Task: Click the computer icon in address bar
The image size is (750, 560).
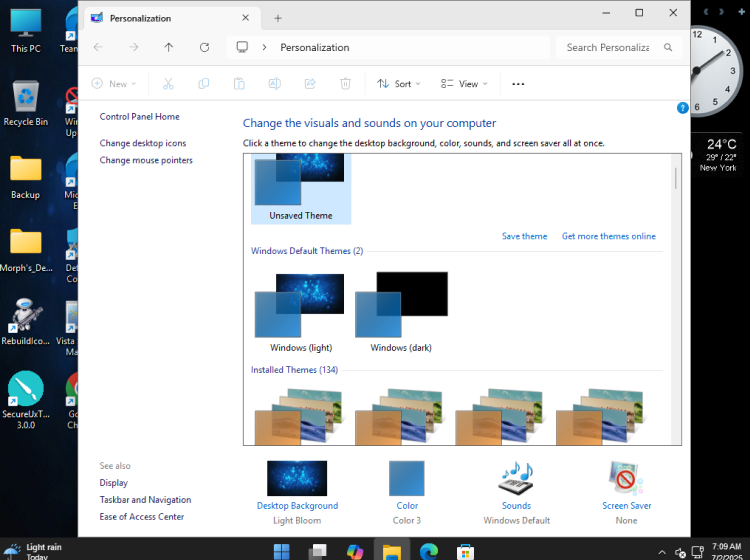Action: click(243, 47)
